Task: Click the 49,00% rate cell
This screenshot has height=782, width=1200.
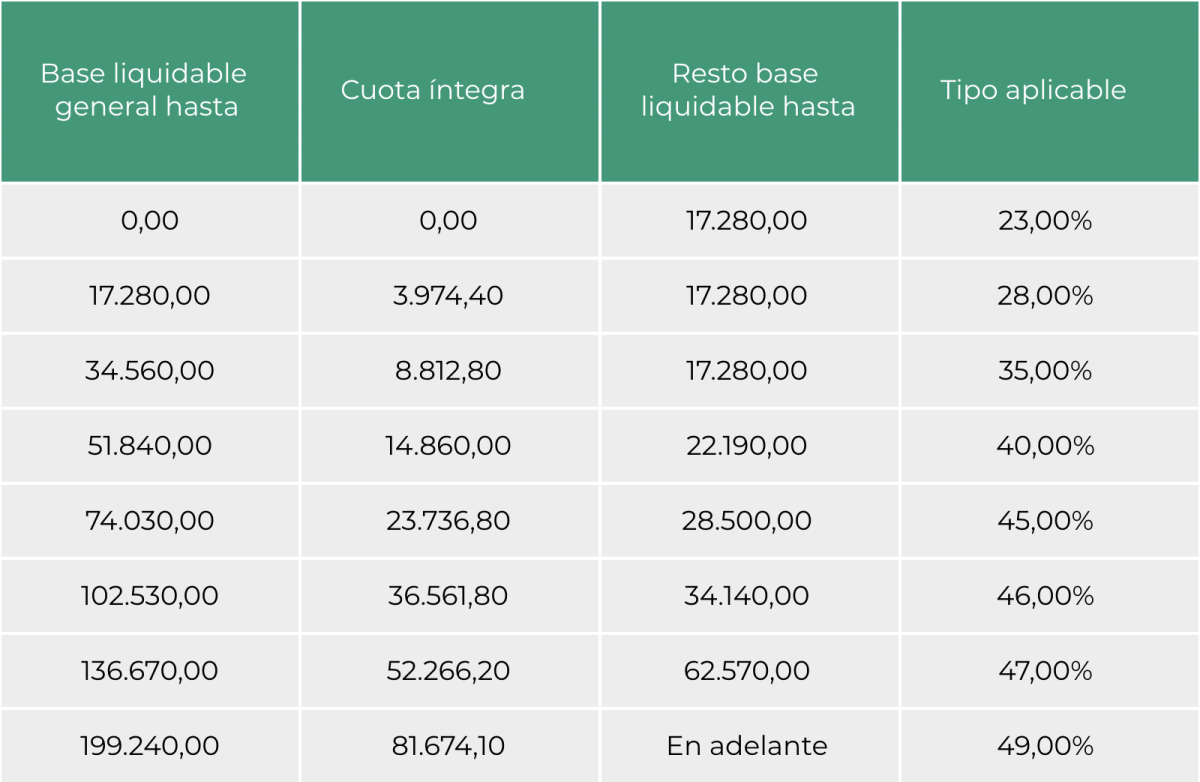Action: tap(1049, 746)
